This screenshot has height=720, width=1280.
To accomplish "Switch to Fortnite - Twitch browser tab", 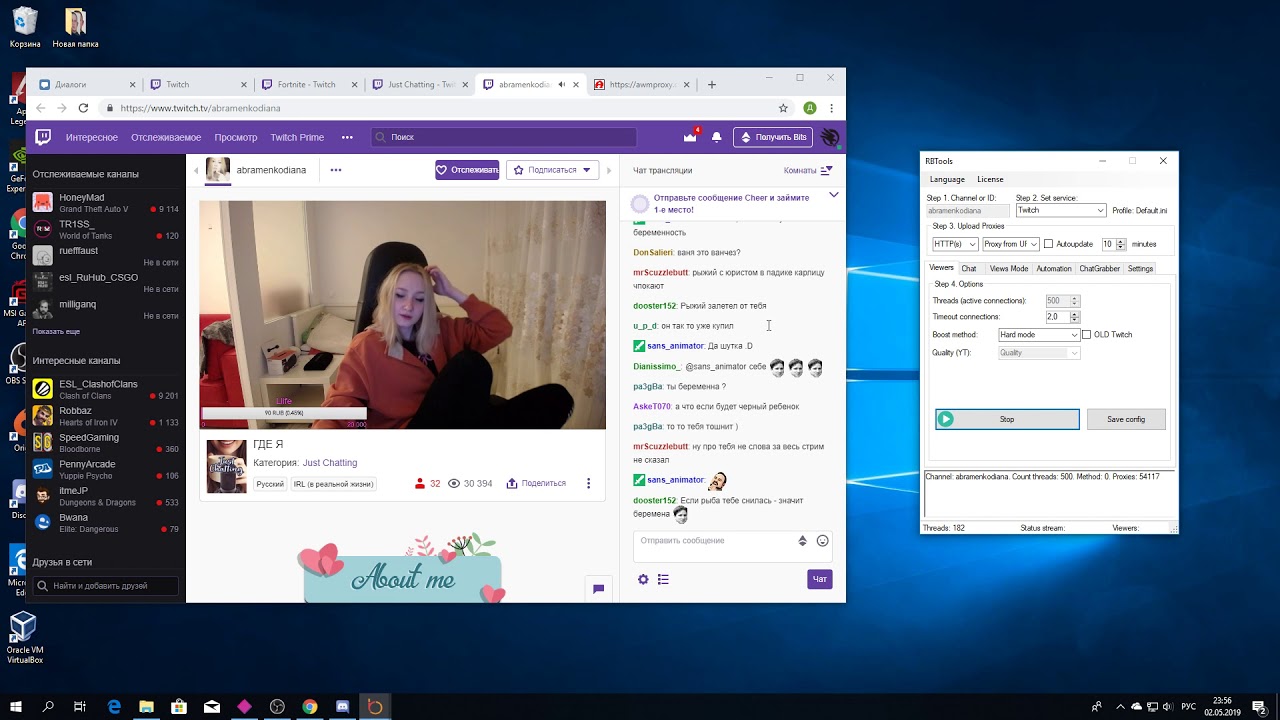I will click(x=310, y=85).
